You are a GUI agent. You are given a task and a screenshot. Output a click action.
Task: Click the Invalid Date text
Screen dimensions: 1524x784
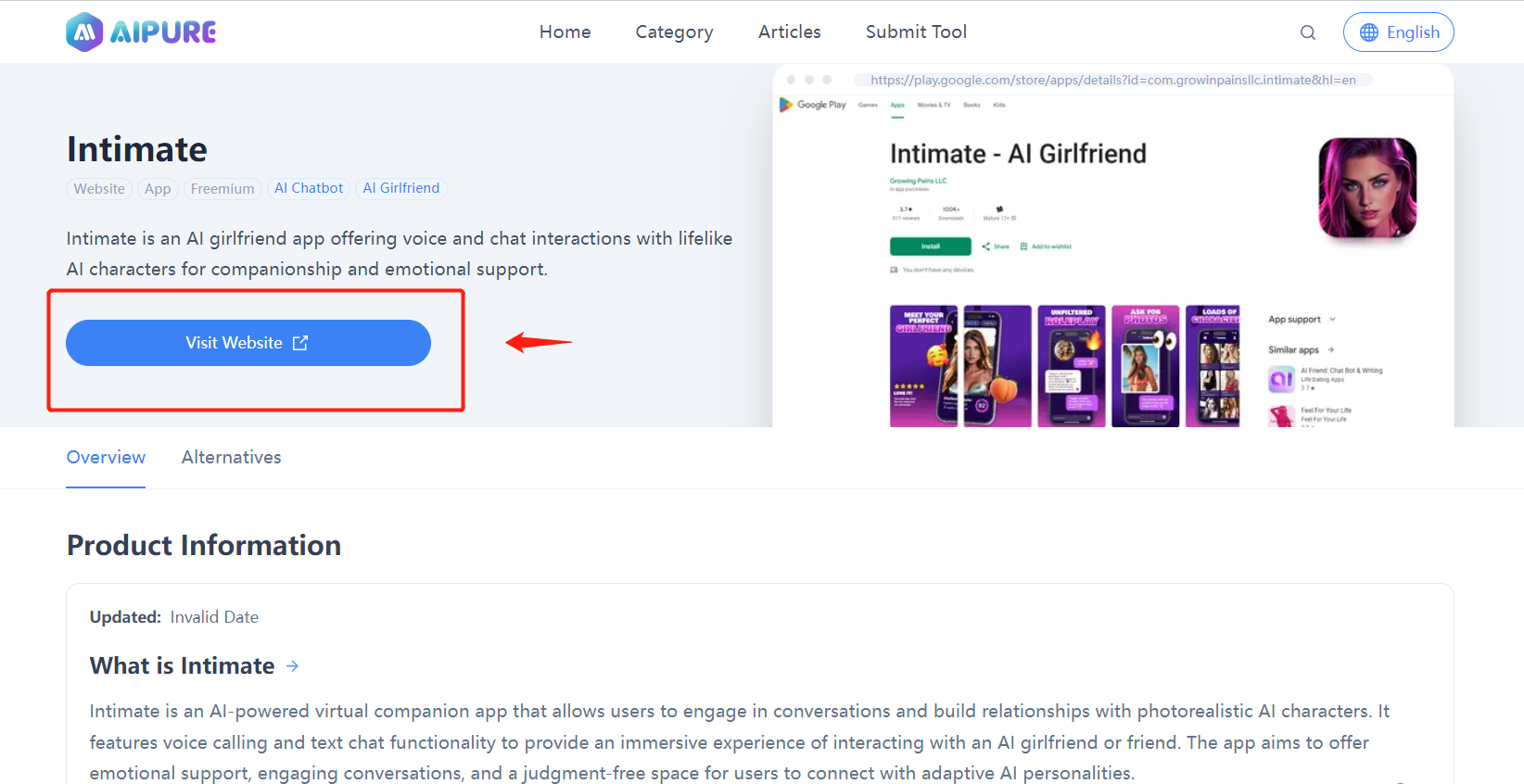[x=214, y=617]
